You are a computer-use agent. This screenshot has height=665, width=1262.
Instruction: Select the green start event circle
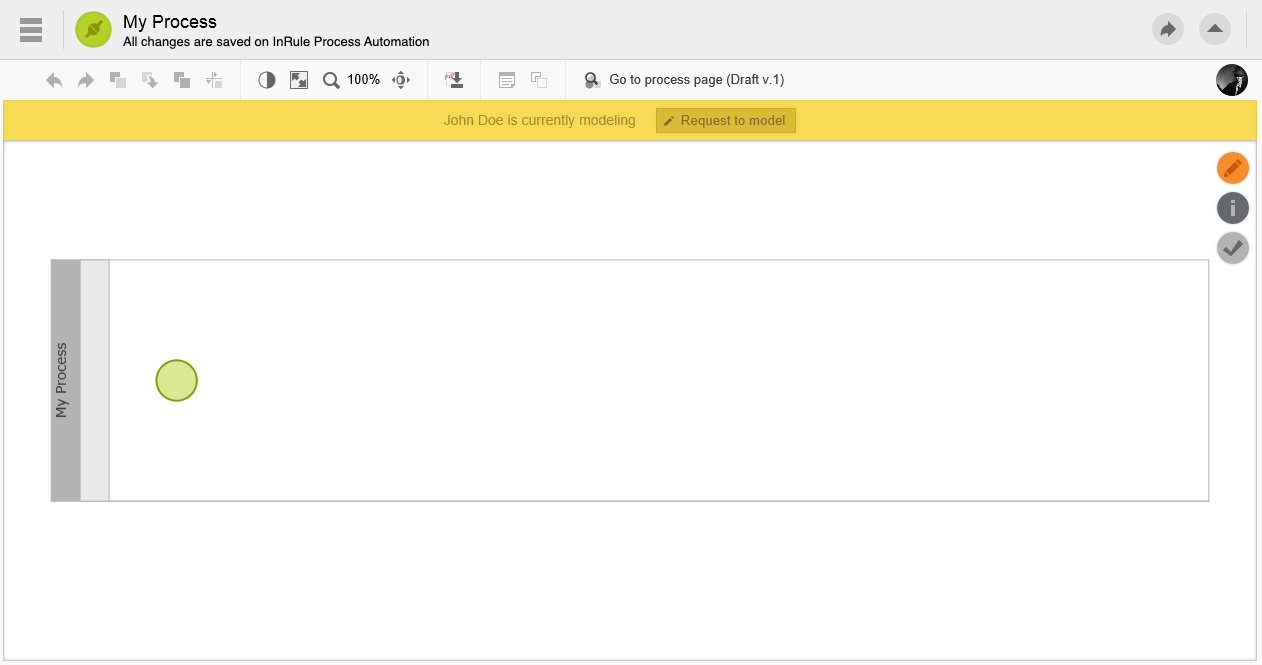point(177,381)
